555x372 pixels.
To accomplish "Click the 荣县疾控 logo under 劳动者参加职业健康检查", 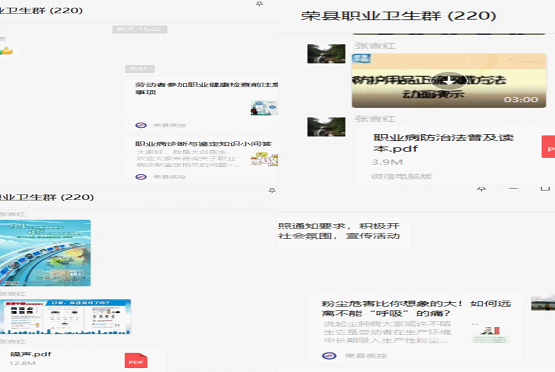I will [141, 125].
